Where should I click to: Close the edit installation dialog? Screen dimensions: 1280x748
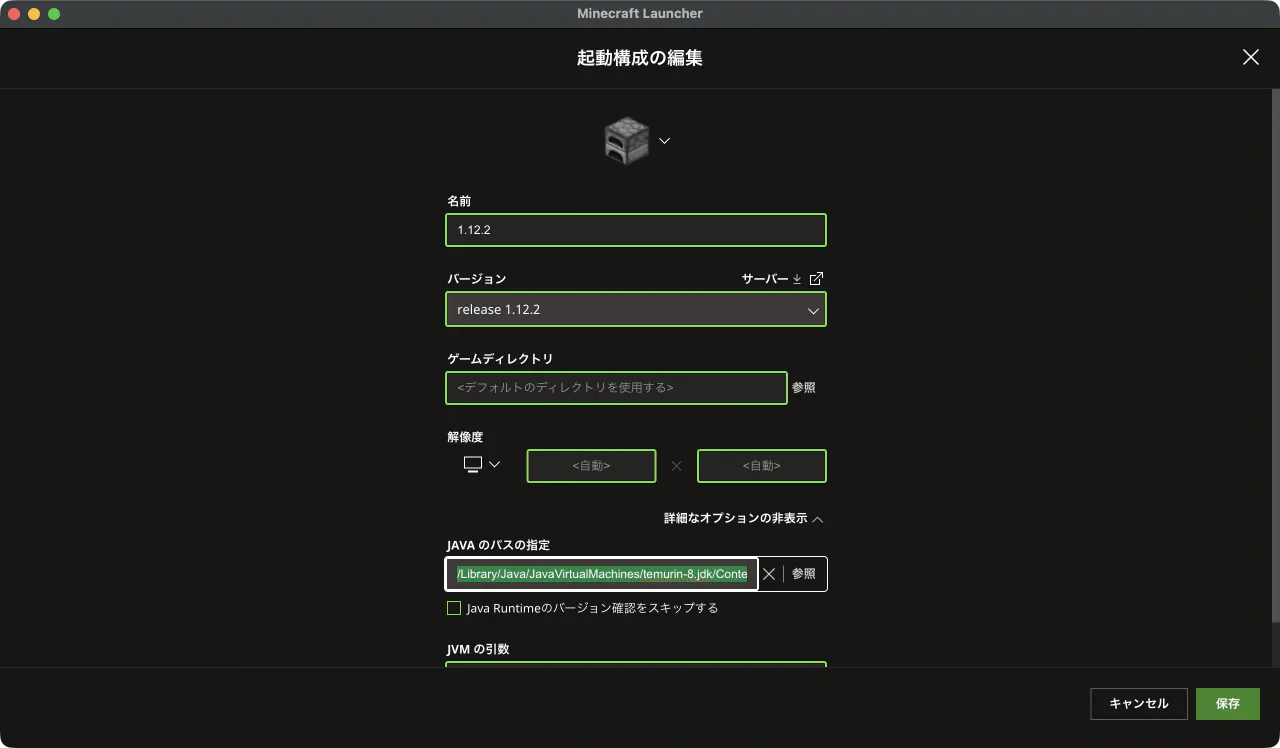tap(1250, 57)
